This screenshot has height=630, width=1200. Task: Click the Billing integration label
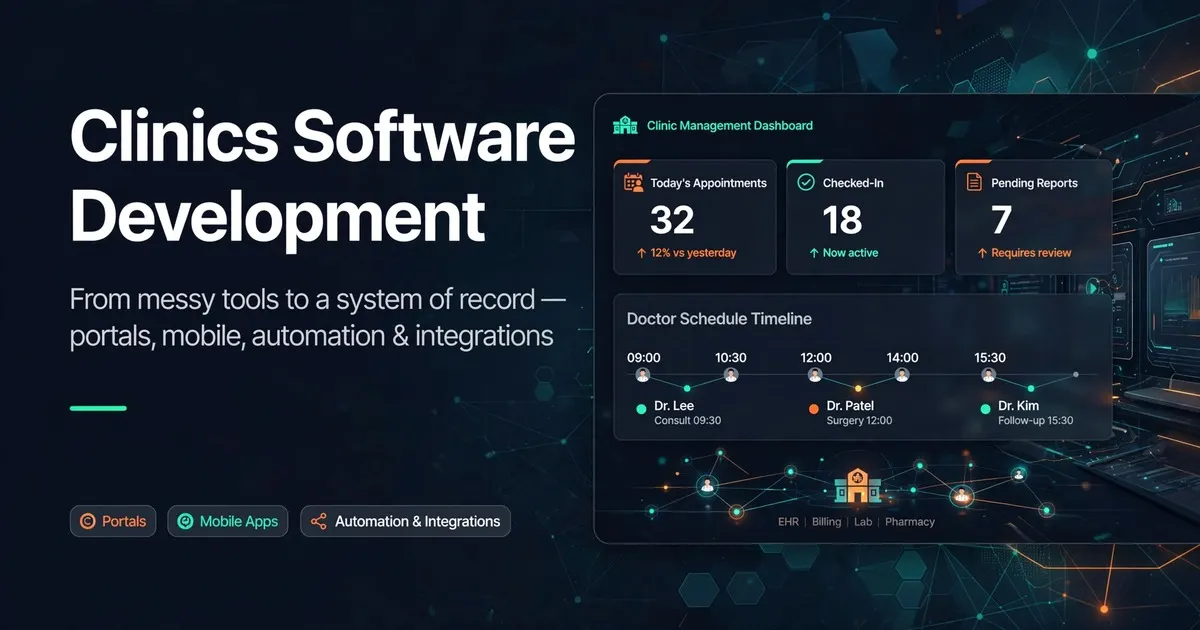click(827, 522)
